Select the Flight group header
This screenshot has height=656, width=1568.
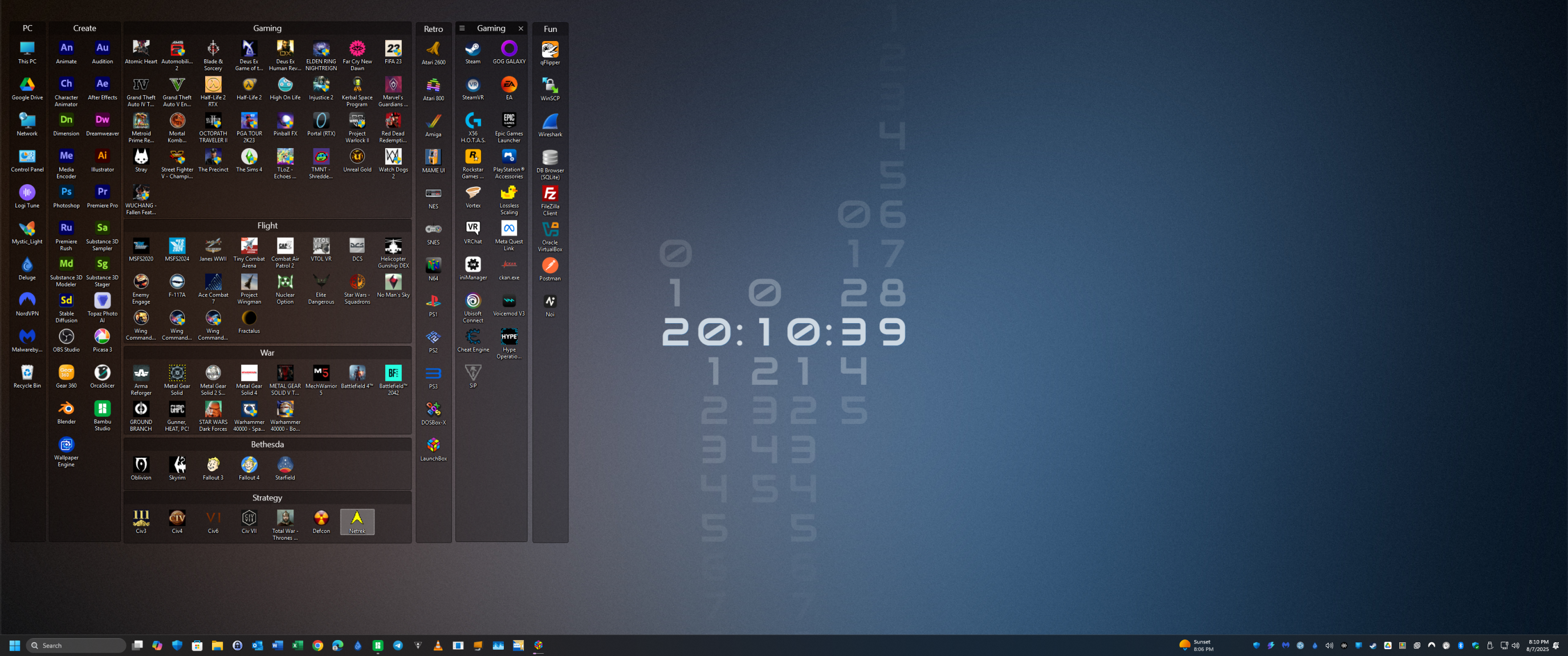click(267, 225)
